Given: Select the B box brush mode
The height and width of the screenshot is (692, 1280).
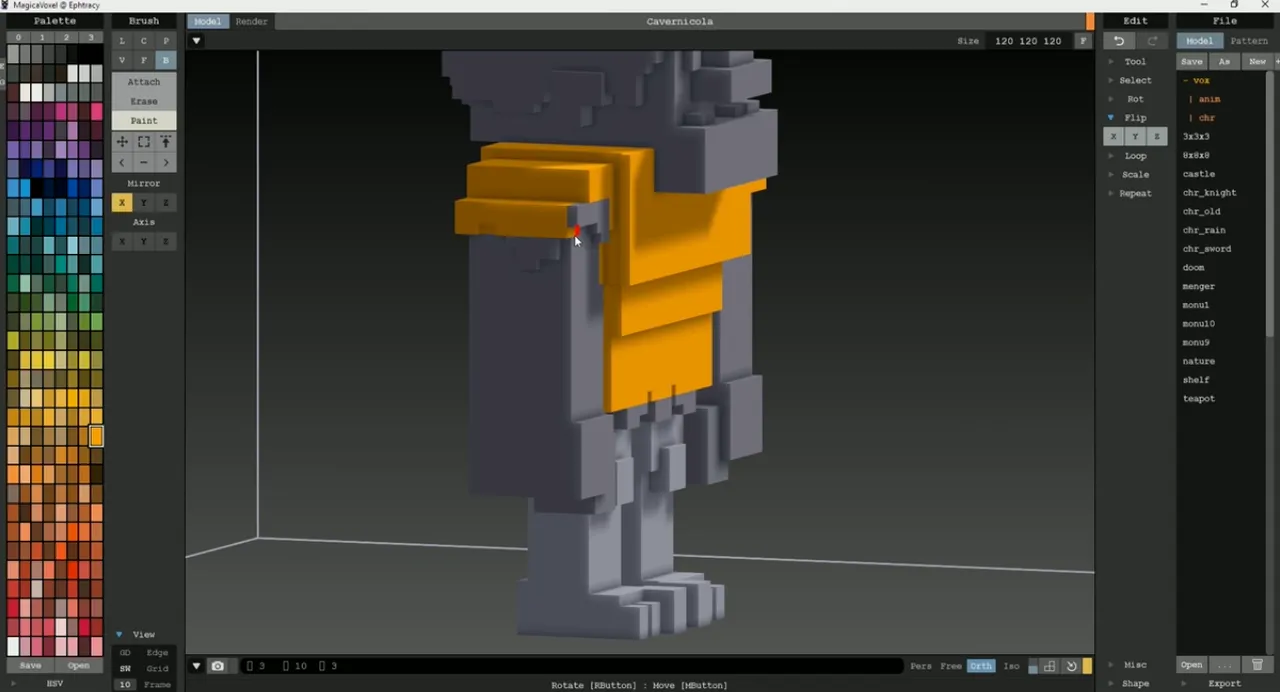Looking at the screenshot, I should tap(166, 60).
